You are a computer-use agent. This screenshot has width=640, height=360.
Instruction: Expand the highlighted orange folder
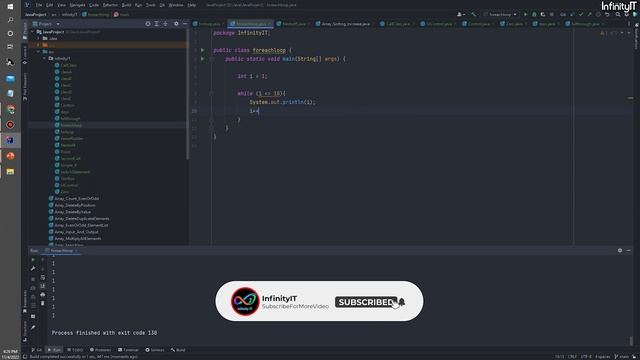click(39, 45)
